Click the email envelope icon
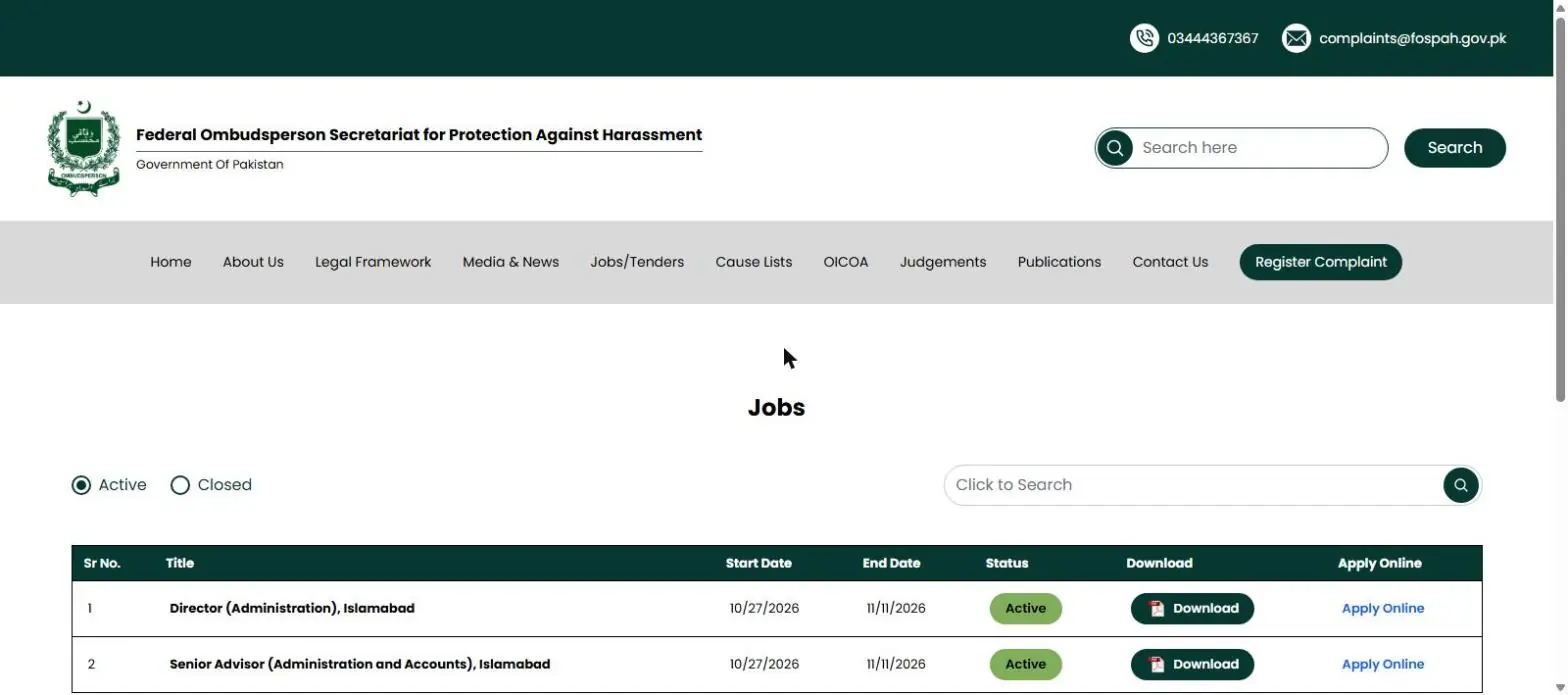 (x=1296, y=38)
